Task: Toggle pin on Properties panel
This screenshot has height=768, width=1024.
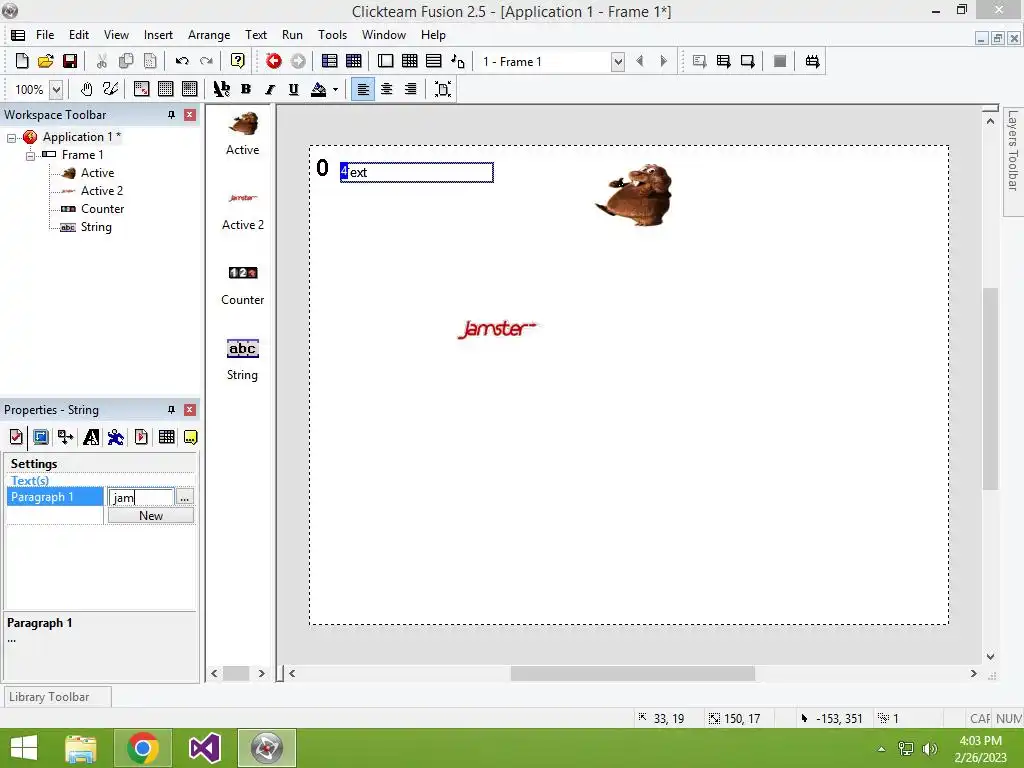Action: (x=171, y=410)
